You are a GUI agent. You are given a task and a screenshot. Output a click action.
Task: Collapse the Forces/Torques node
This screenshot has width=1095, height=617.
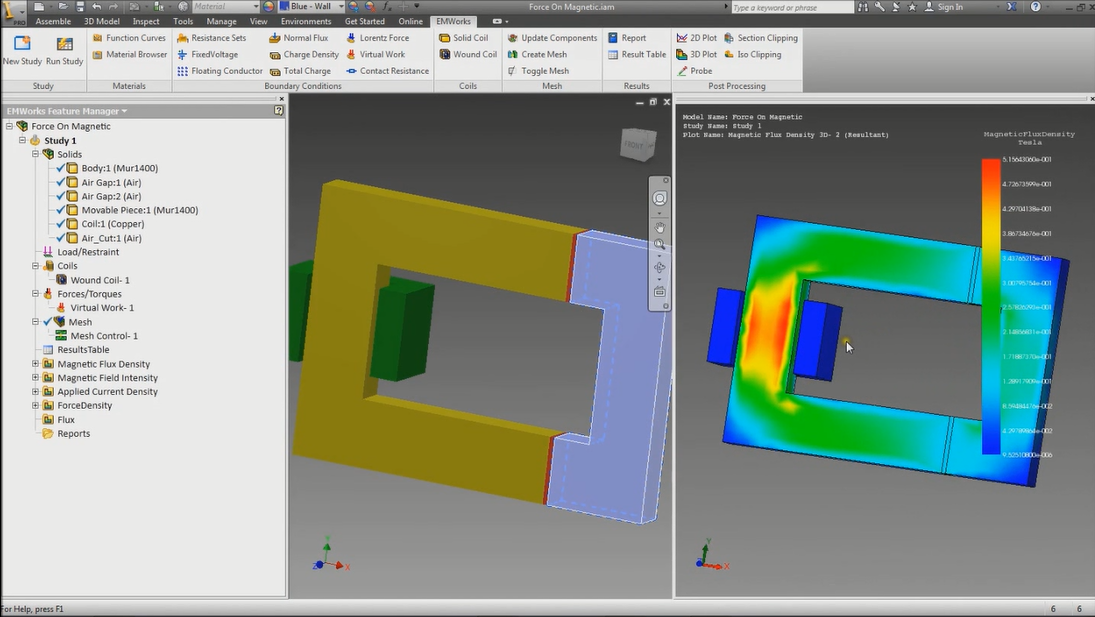coord(35,294)
